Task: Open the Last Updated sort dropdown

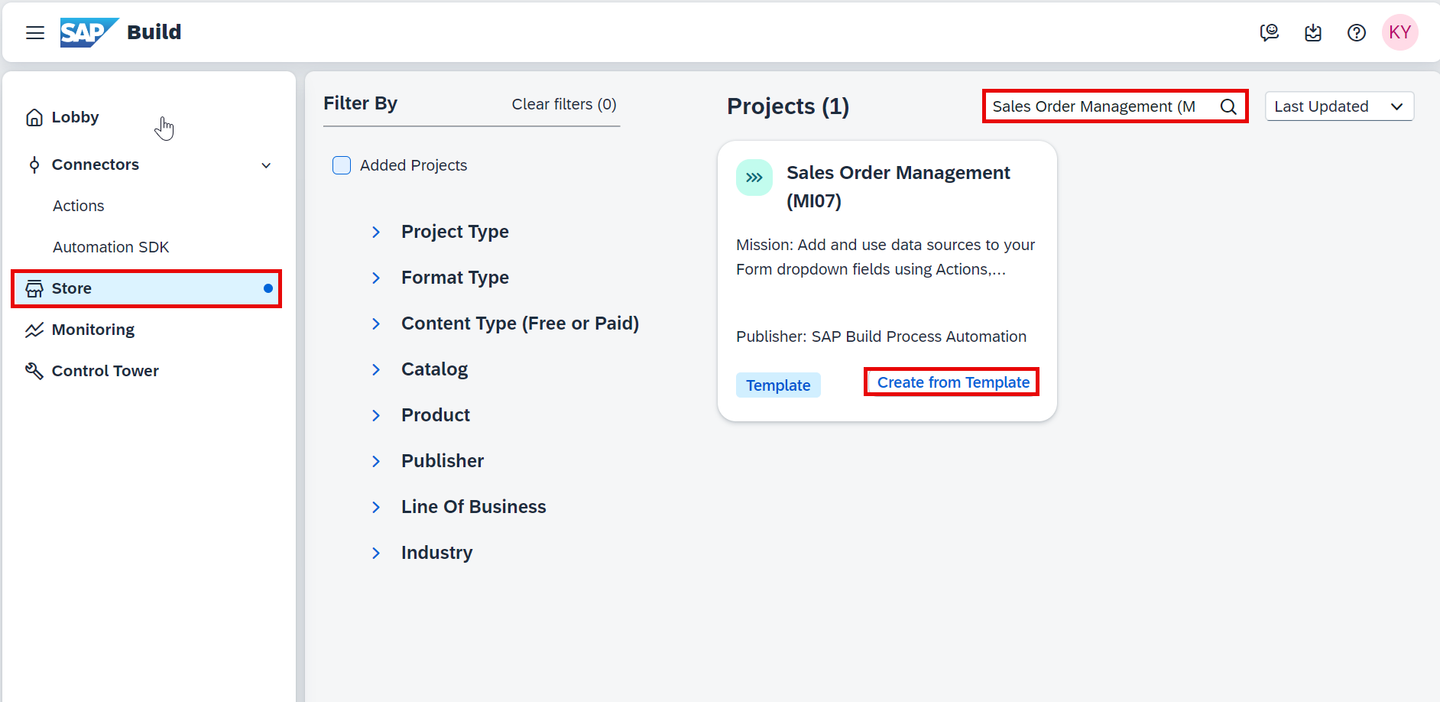Action: (1339, 106)
